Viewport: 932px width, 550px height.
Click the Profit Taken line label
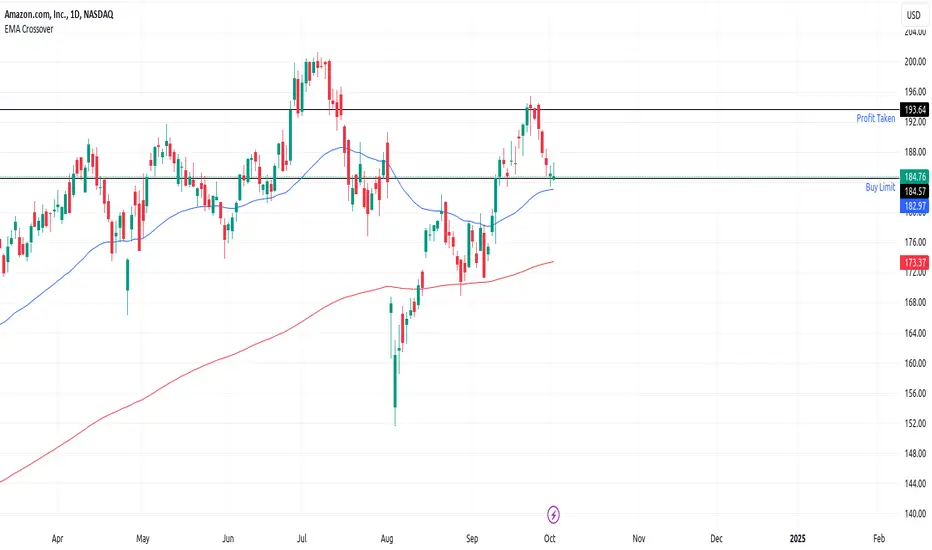(876, 118)
